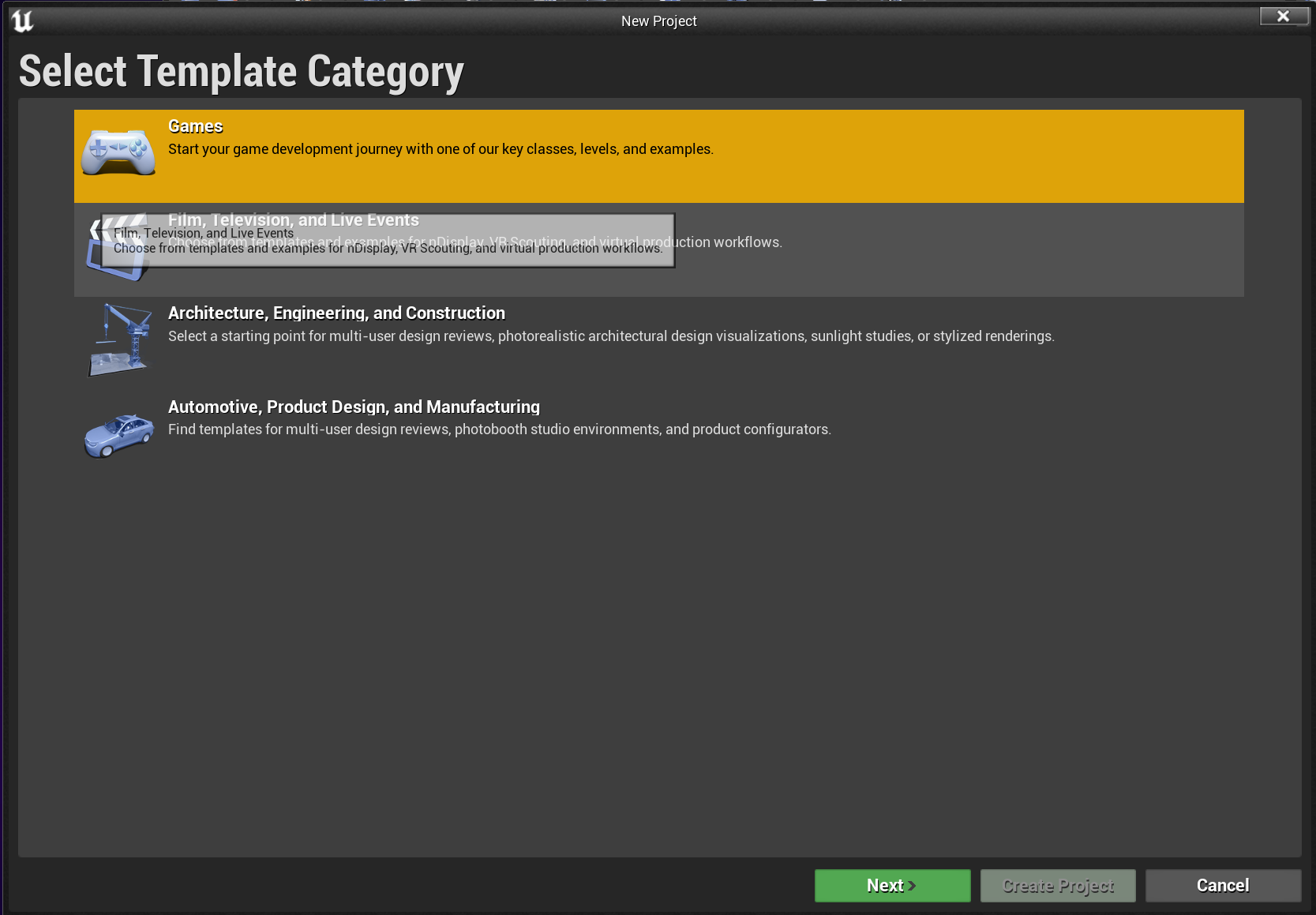Choose Automotive, Product Design, and Manufacturing heading
The width and height of the screenshot is (1316, 915).
click(354, 407)
